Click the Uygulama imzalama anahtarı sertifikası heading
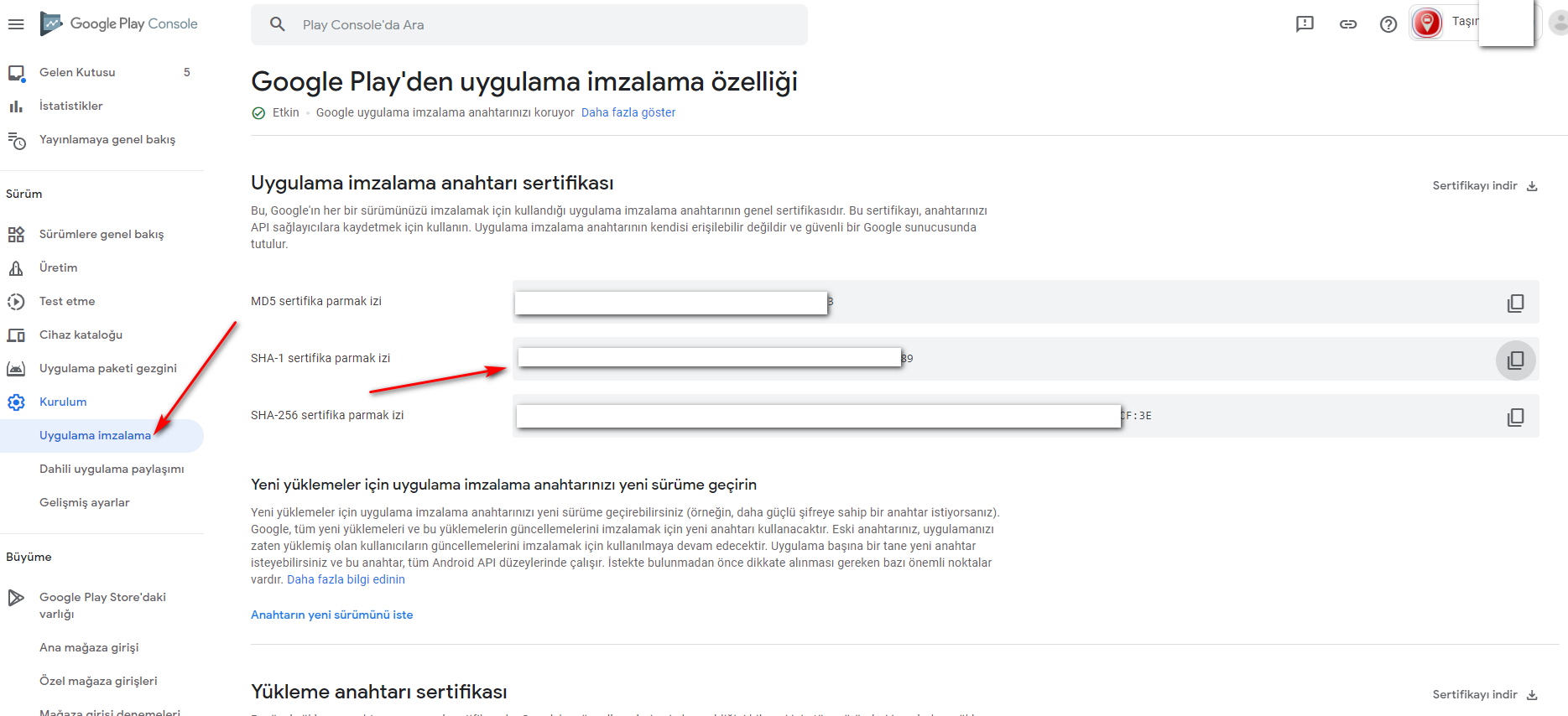The width and height of the screenshot is (1568, 716). coord(432,183)
